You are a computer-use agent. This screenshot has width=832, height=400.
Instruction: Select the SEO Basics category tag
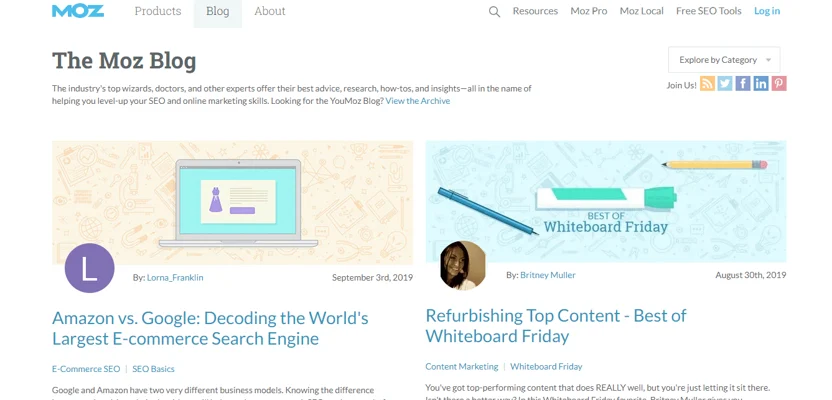click(x=153, y=369)
